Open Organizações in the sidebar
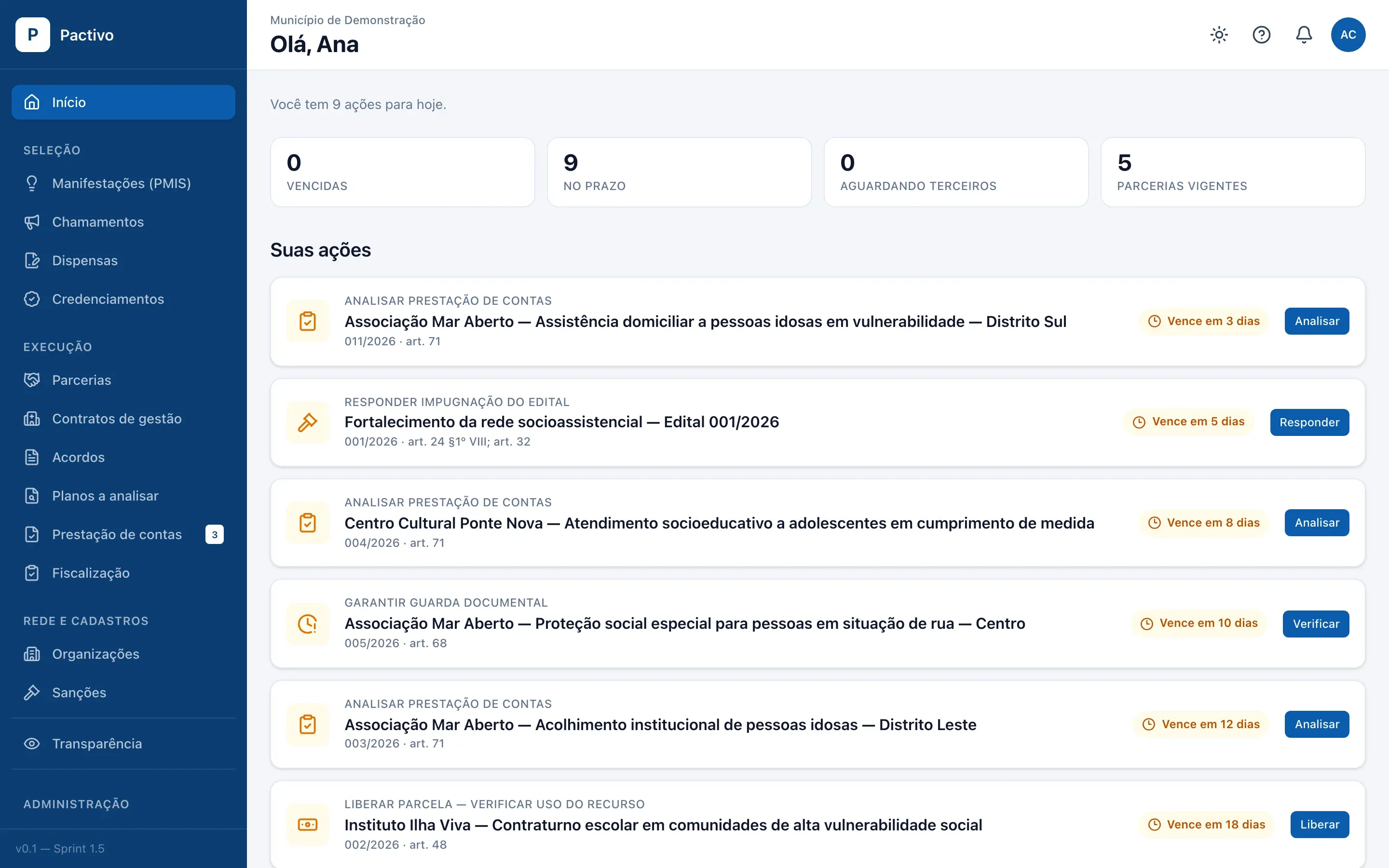Image resolution: width=1389 pixels, height=868 pixels. coord(123,654)
